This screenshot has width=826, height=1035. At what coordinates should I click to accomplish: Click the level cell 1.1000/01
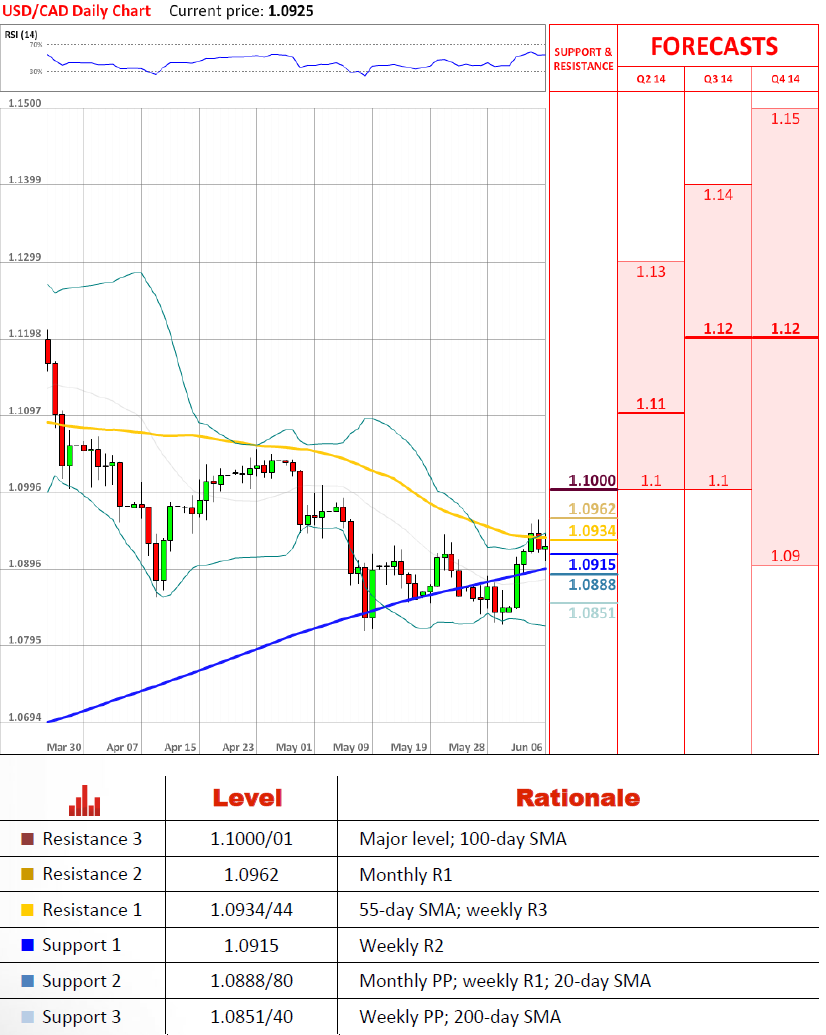point(252,839)
